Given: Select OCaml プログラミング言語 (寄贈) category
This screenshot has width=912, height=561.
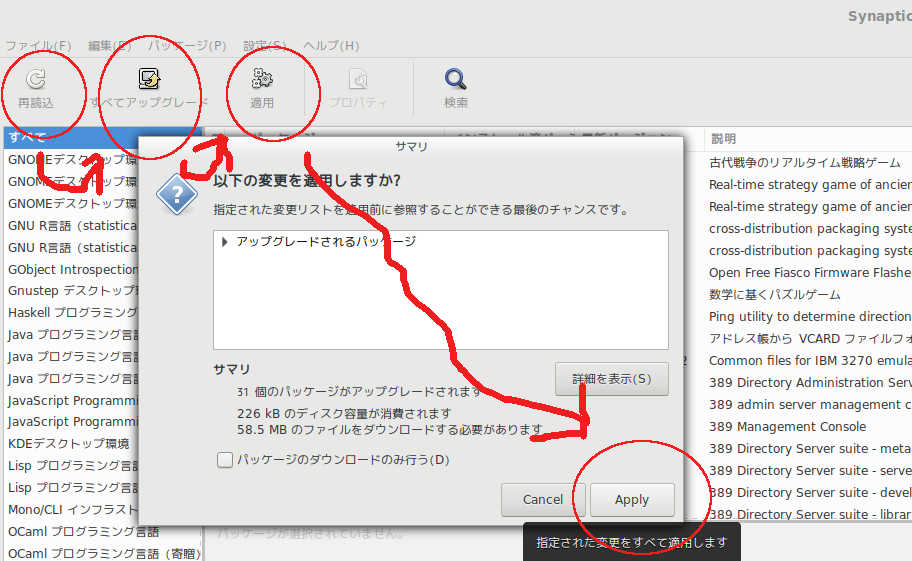Looking at the screenshot, I should pos(104,553).
